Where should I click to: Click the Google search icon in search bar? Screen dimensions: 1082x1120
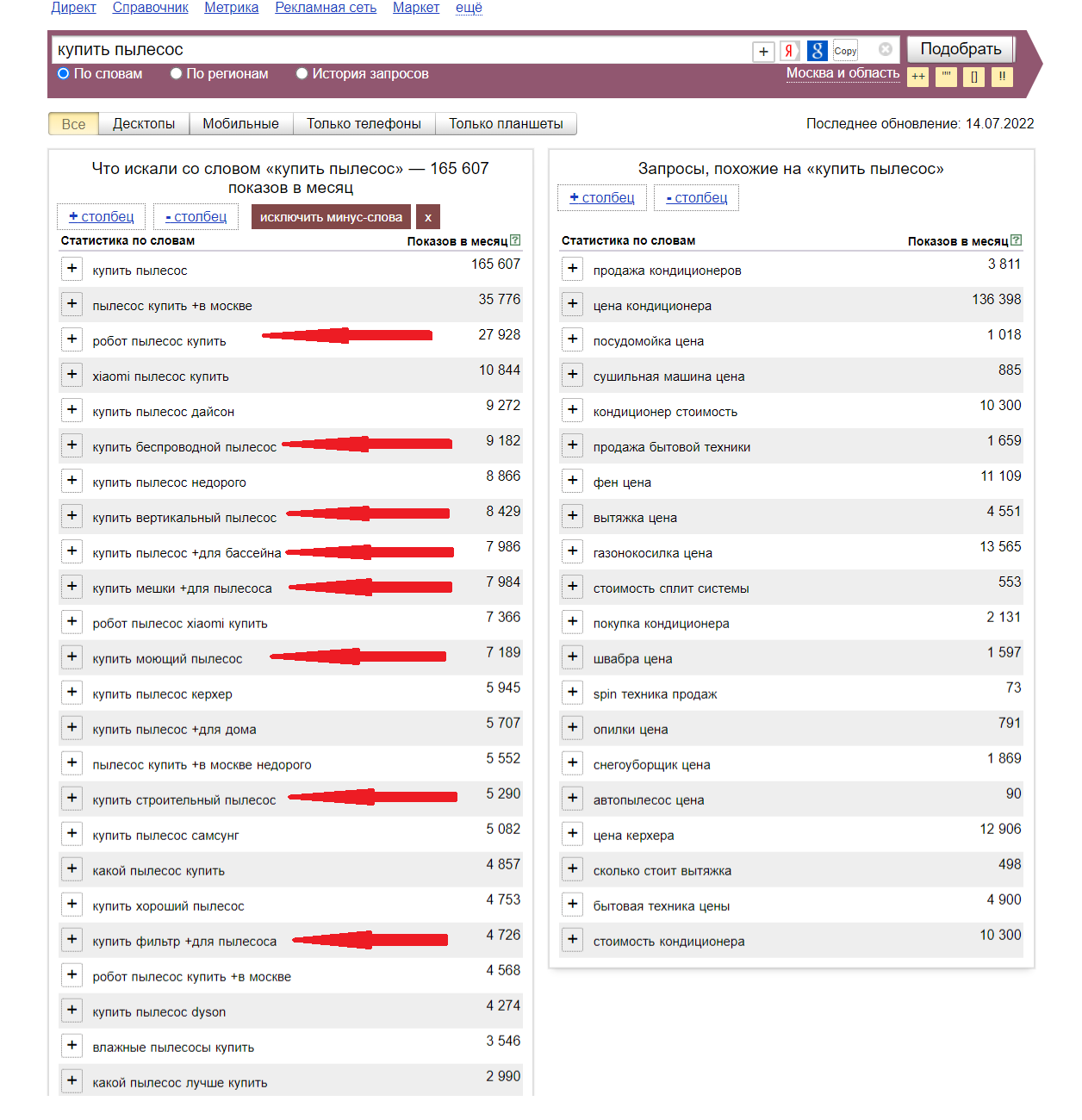[x=818, y=51]
